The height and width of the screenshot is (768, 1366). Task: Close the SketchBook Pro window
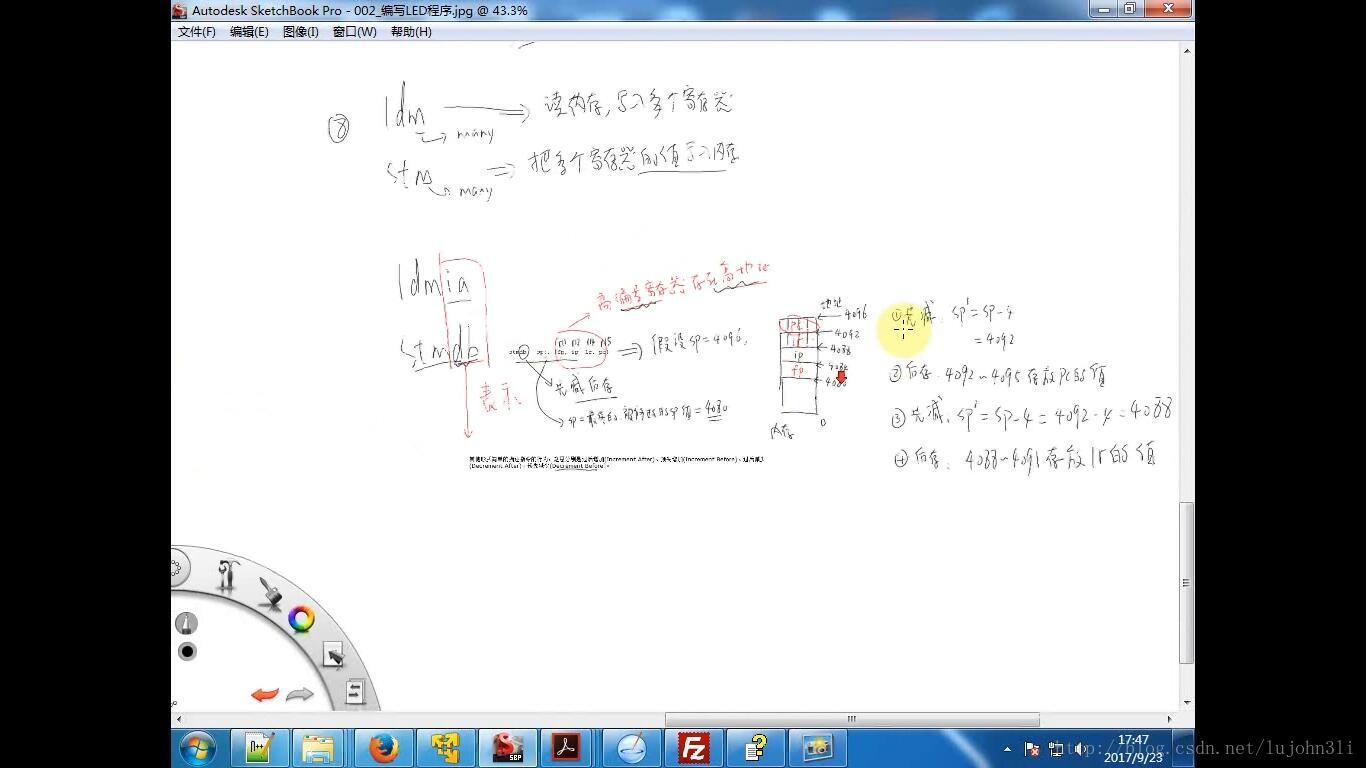(1168, 9)
